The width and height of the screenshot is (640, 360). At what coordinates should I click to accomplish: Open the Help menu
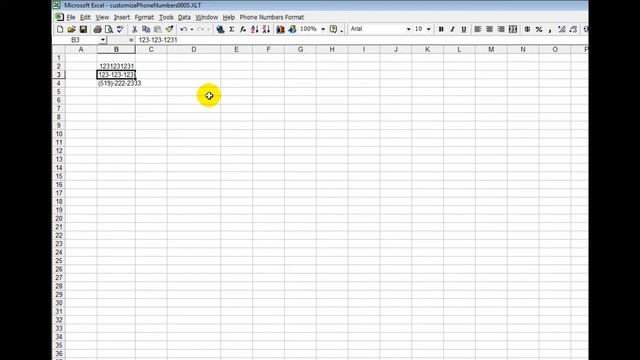[229, 17]
